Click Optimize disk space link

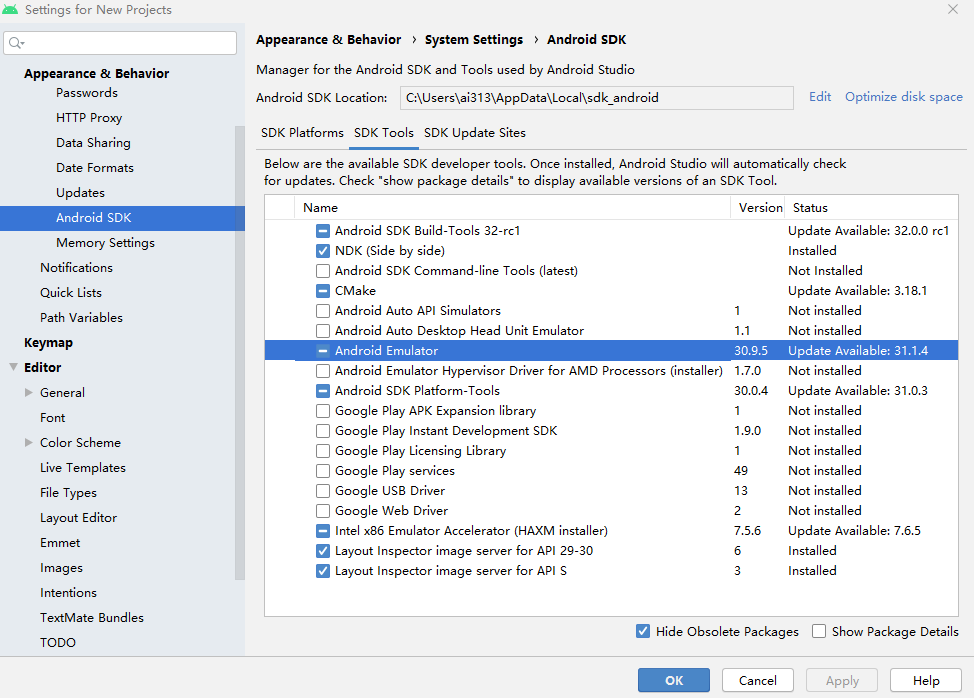[904, 97]
